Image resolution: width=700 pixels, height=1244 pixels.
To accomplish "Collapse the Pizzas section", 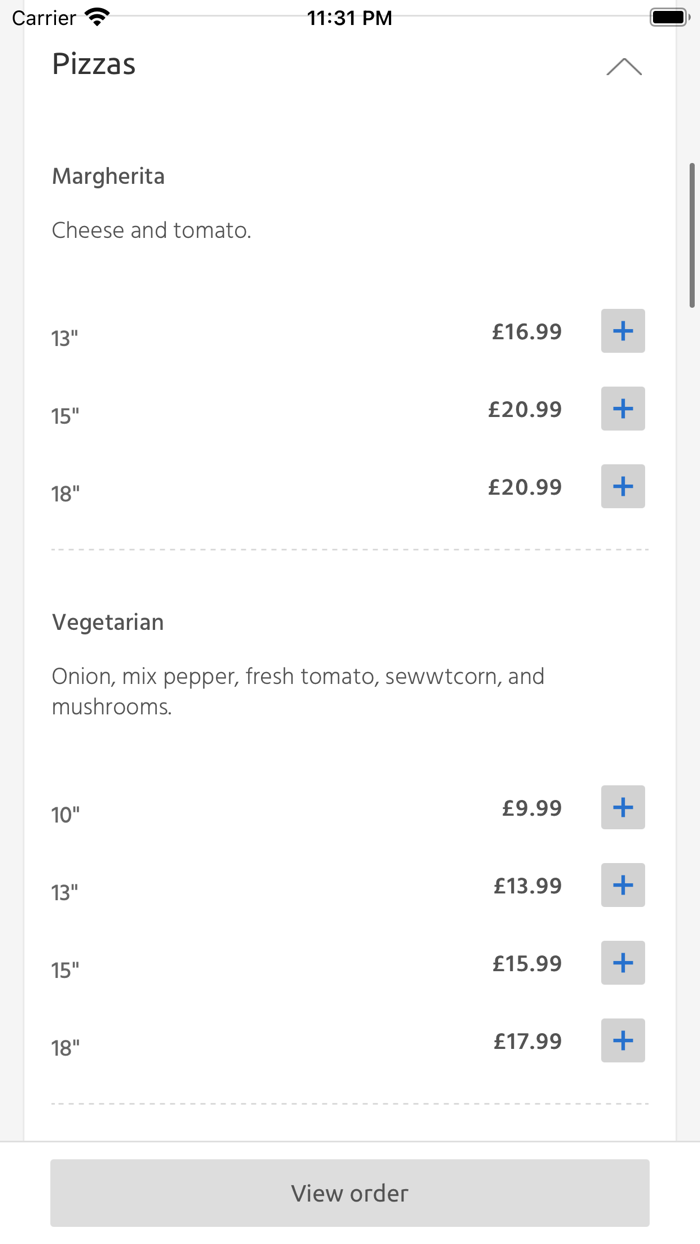I will click(624, 65).
